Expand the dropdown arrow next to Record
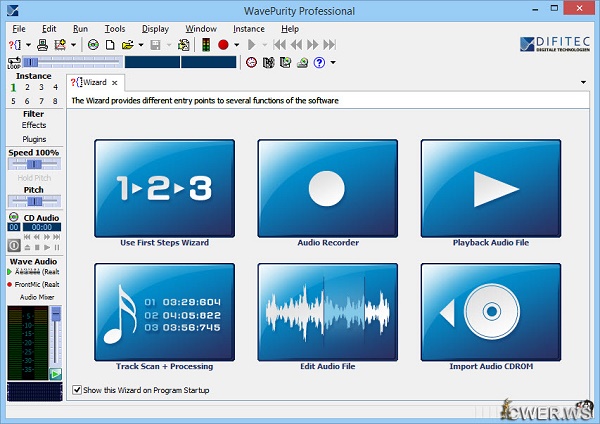This screenshot has height=424, width=600. pyautogui.click(x=236, y=45)
